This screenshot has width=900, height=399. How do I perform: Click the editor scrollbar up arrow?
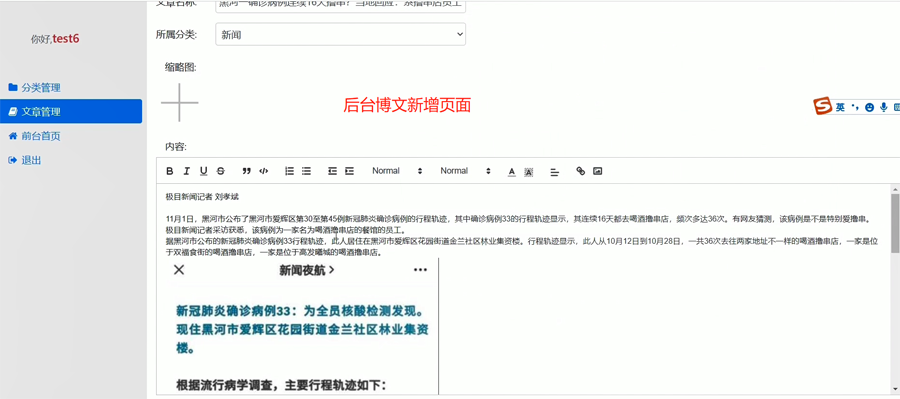[x=895, y=188]
